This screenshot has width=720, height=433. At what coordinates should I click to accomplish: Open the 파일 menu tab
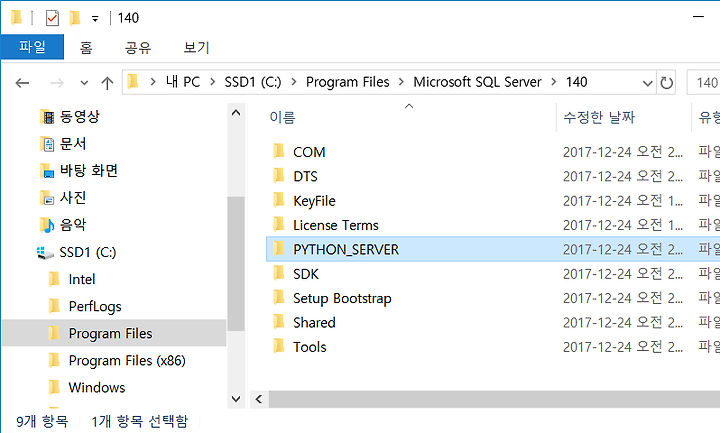32,47
